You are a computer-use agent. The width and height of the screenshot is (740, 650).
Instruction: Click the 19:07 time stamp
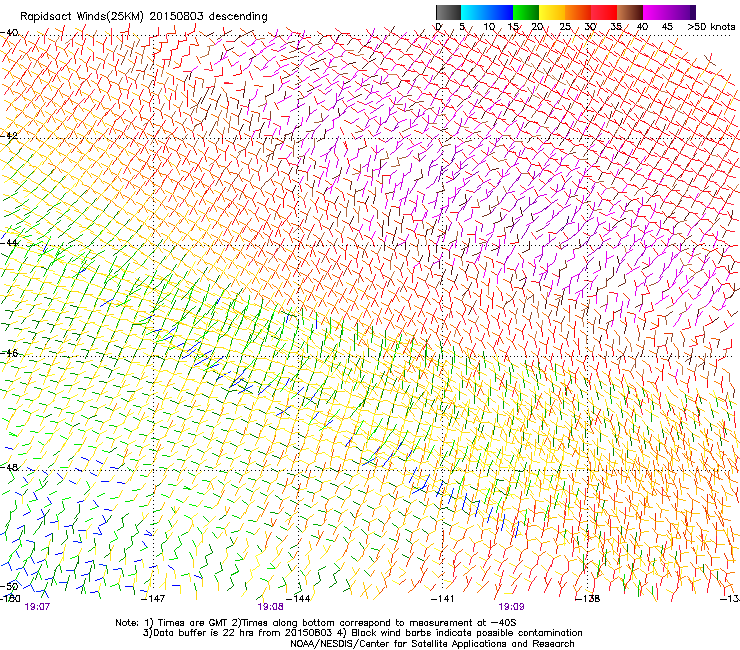pyautogui.click(x=37, y=607)
